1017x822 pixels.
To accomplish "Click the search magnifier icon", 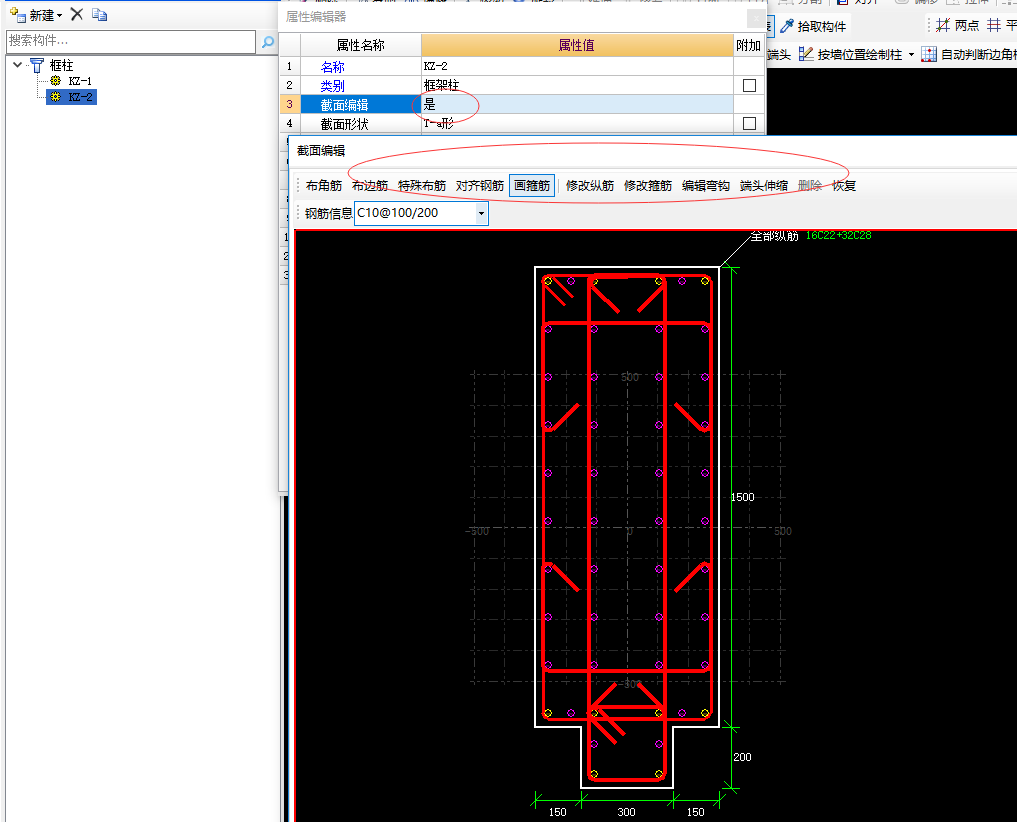I will coord(268,42).
